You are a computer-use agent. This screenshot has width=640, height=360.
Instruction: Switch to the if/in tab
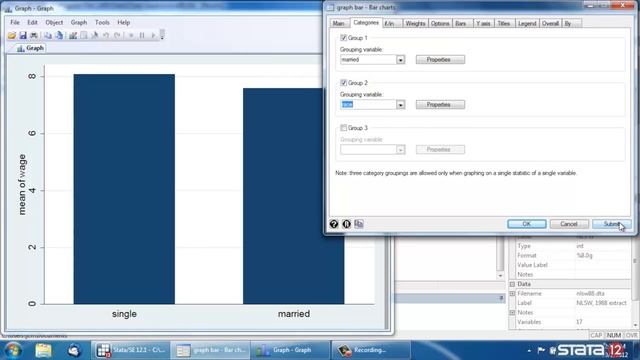coord(391,24)
